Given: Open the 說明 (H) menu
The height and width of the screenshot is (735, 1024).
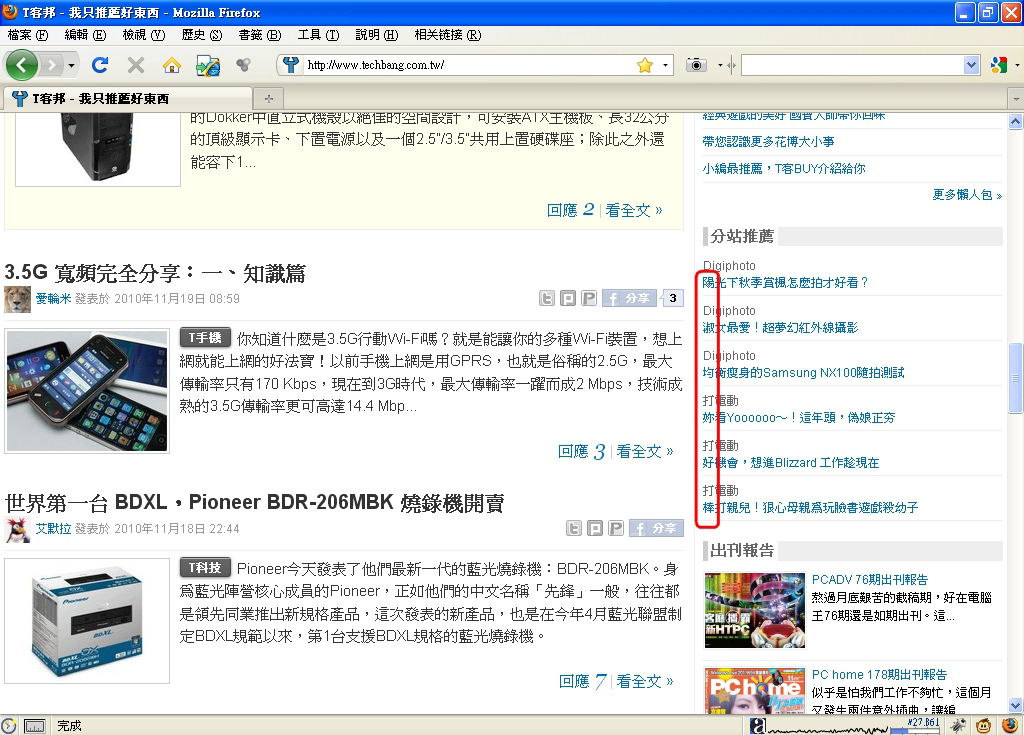Looking at the screenshot, I should [377, 35].
